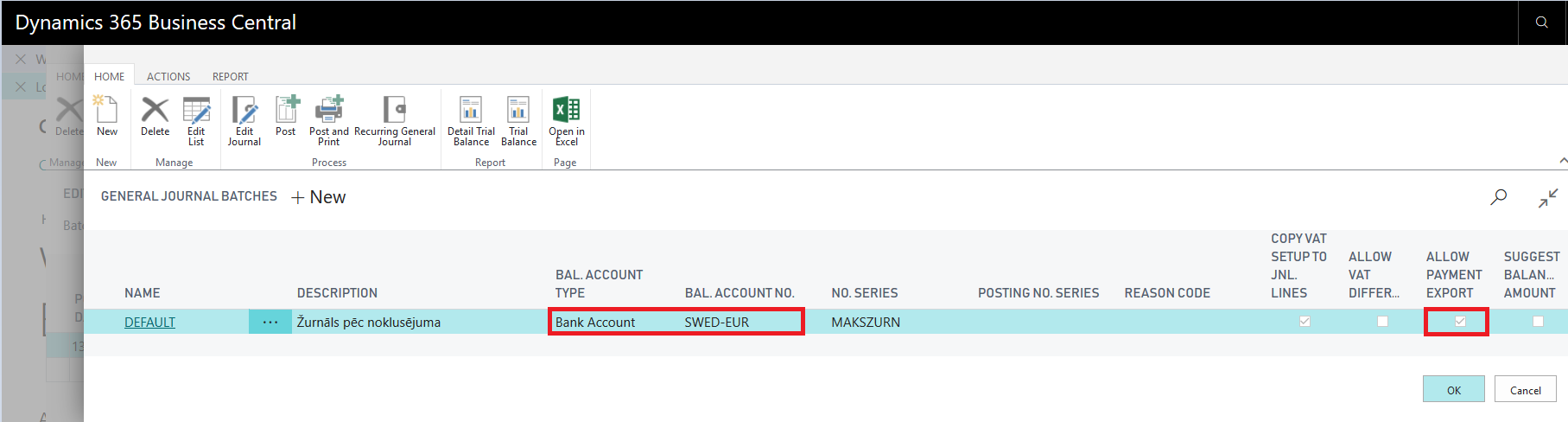This screenshot has height=422, width=1568.
Task: Uncheck Allow Payment Export for DEFAULT
Action: 1460,322
